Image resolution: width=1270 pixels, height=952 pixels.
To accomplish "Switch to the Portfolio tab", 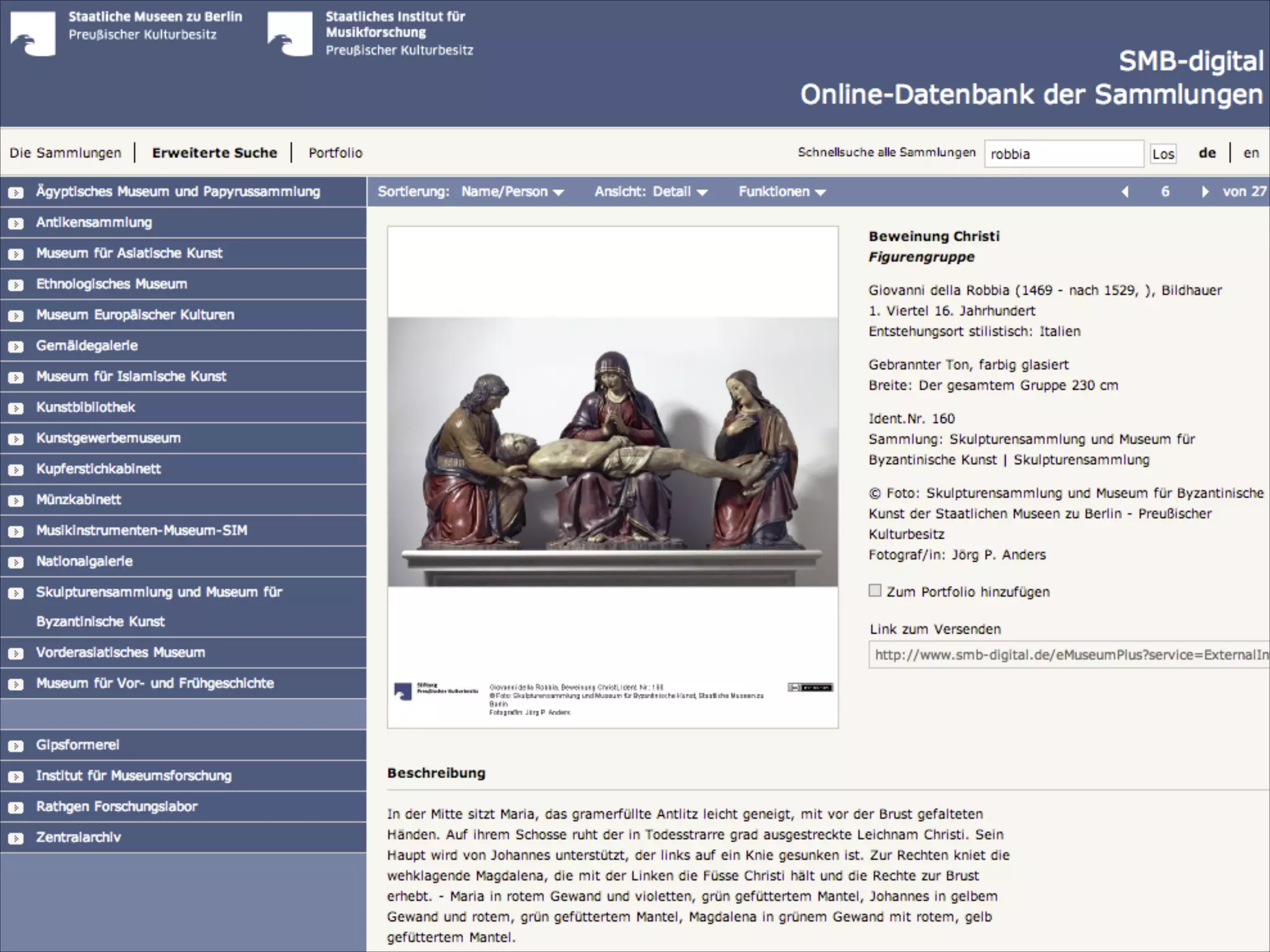I will pos(335,153).
